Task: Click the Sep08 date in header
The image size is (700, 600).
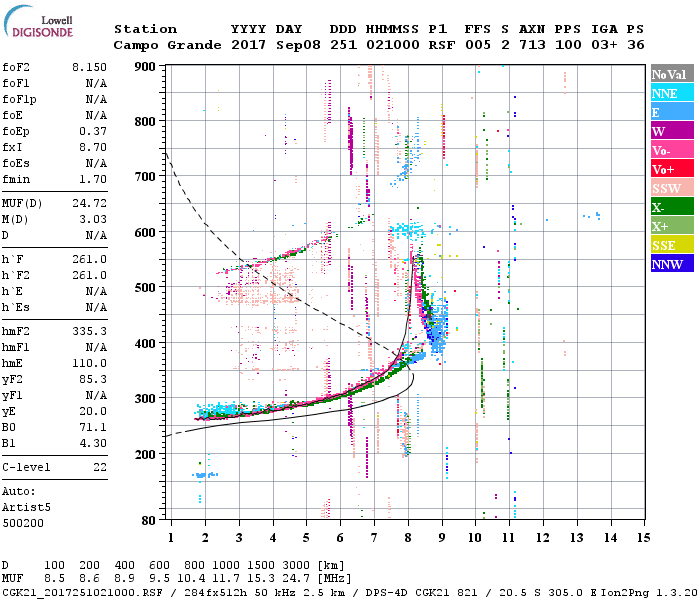Action: (298, 45)
